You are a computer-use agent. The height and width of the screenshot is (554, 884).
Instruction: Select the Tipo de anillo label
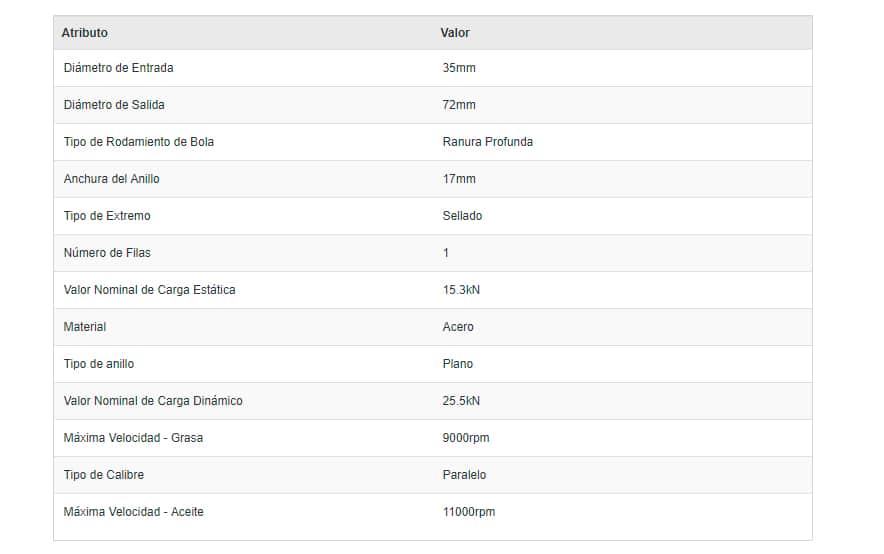tap(99, 364)
